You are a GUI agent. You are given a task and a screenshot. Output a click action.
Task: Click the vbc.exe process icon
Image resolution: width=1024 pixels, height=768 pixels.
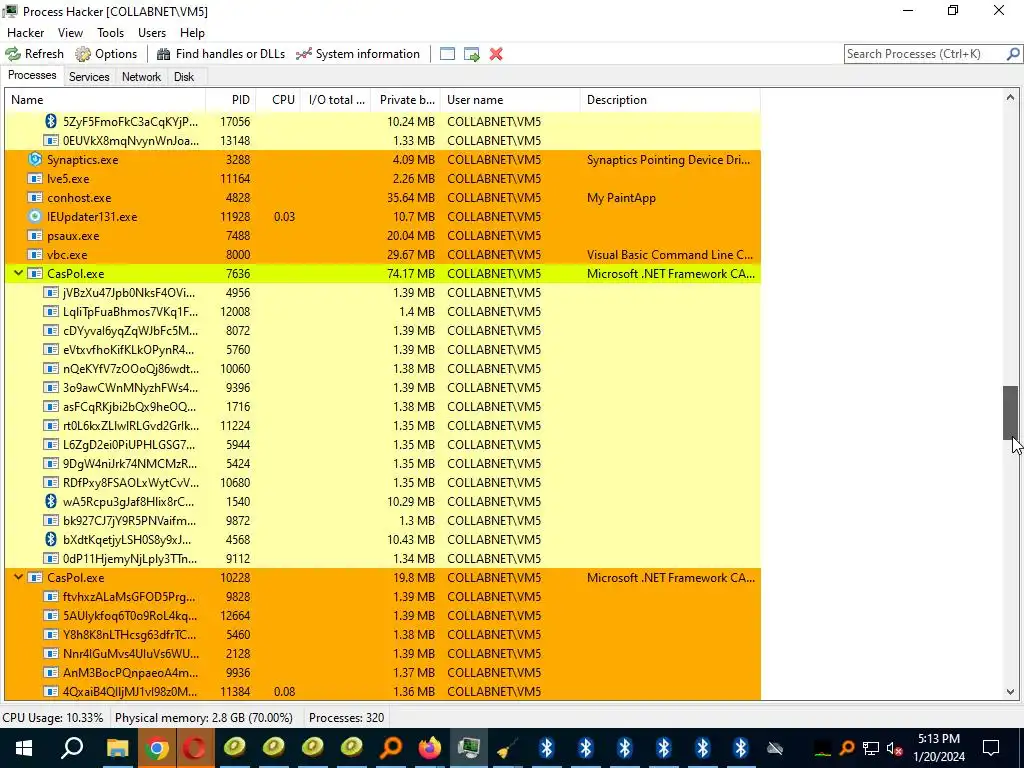tap(35, 255)
